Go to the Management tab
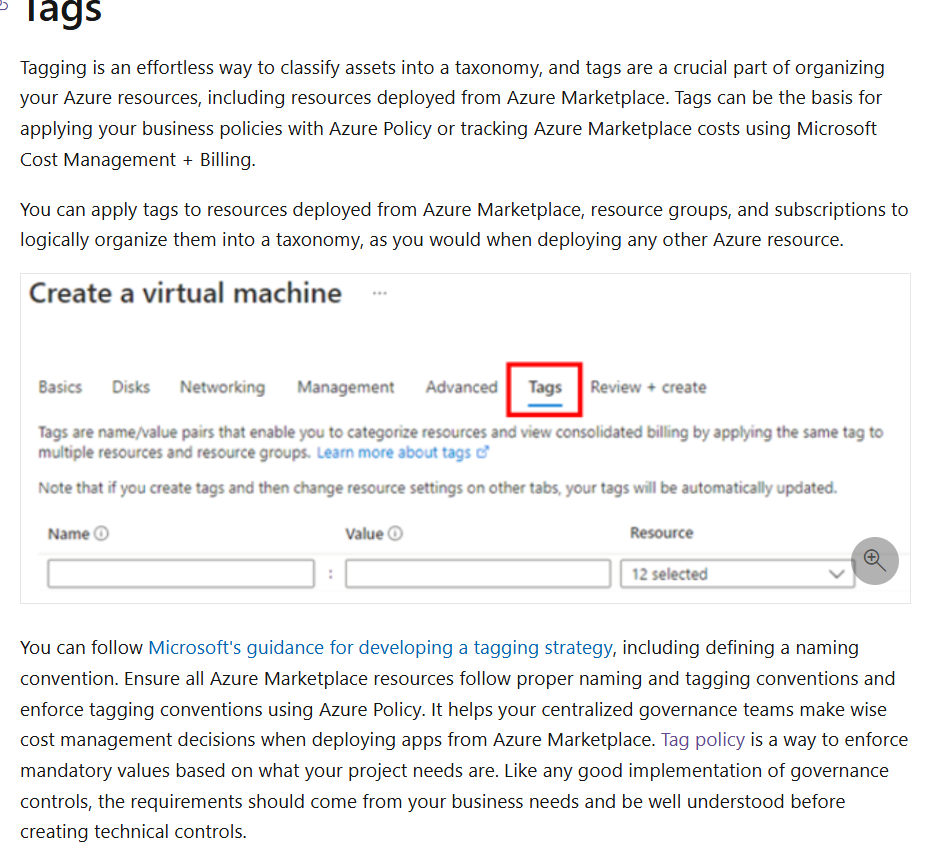Viewport: 934px width, 852px height. click(x=345, y=387)
